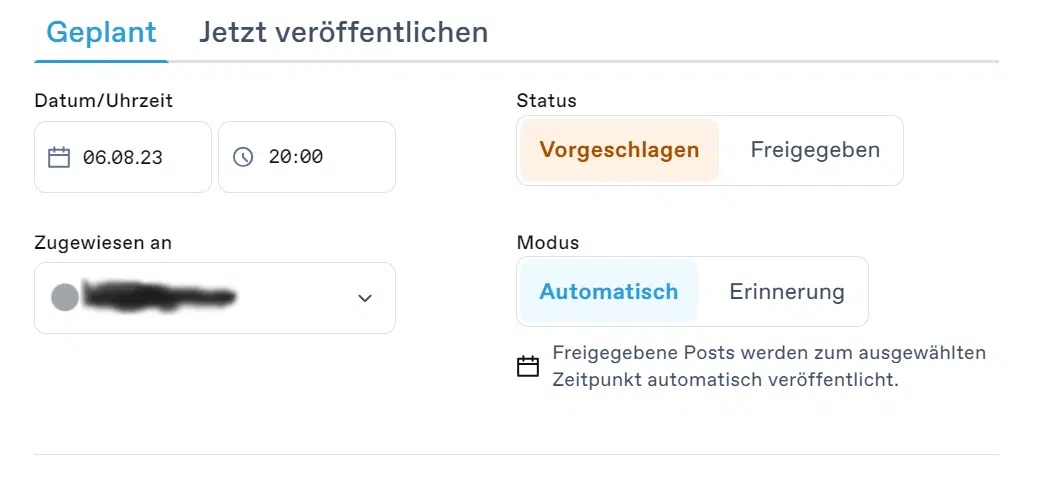Click the Status label
This screenshot has height=492, width=1038.
[x=546, y=100]
